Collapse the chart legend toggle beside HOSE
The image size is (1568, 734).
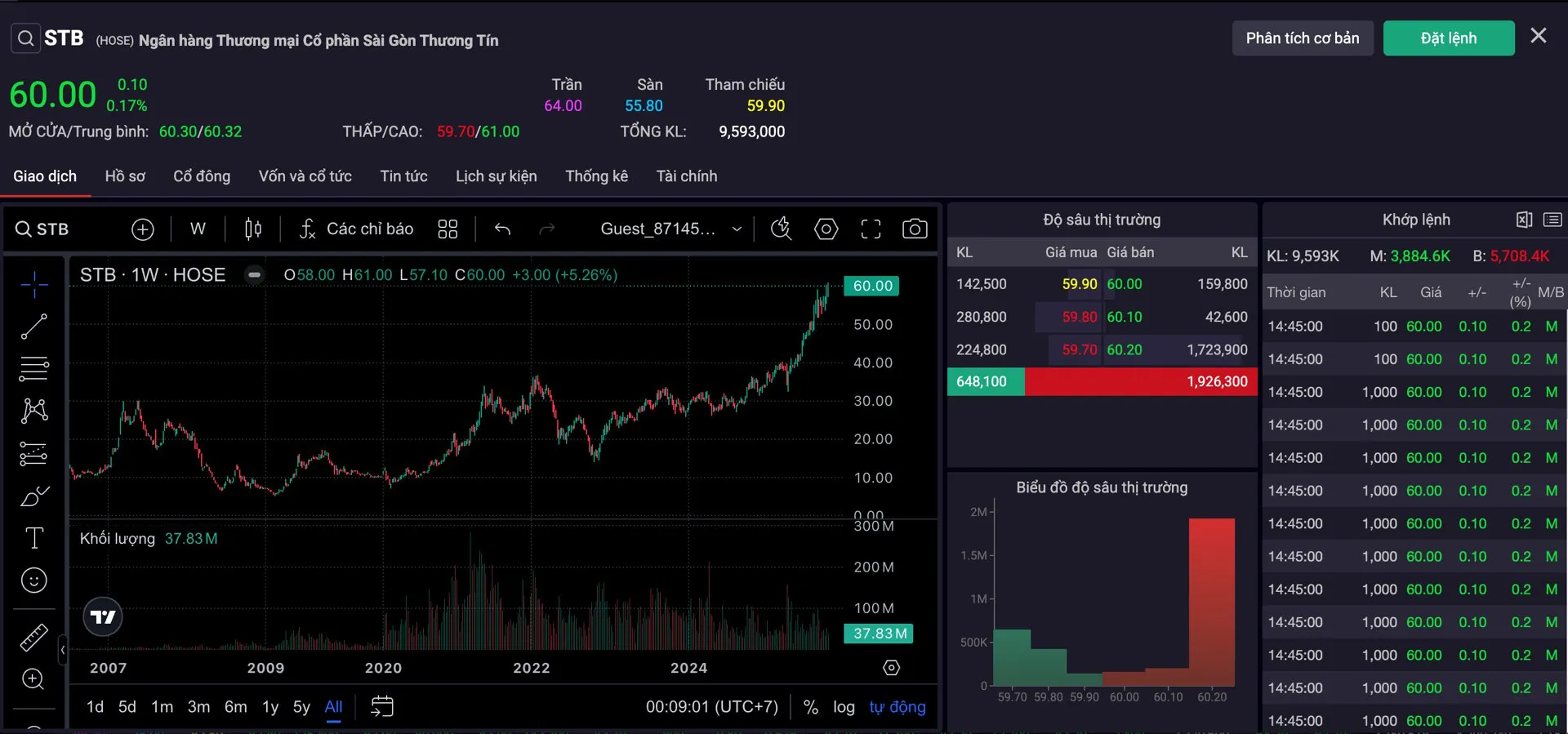pos(255,275)
